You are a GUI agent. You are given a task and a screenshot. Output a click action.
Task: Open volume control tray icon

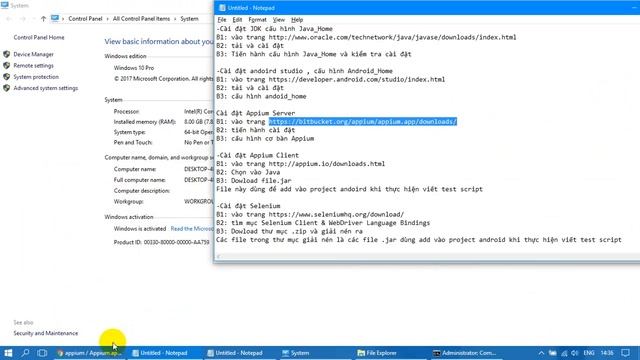coord(575,353)
